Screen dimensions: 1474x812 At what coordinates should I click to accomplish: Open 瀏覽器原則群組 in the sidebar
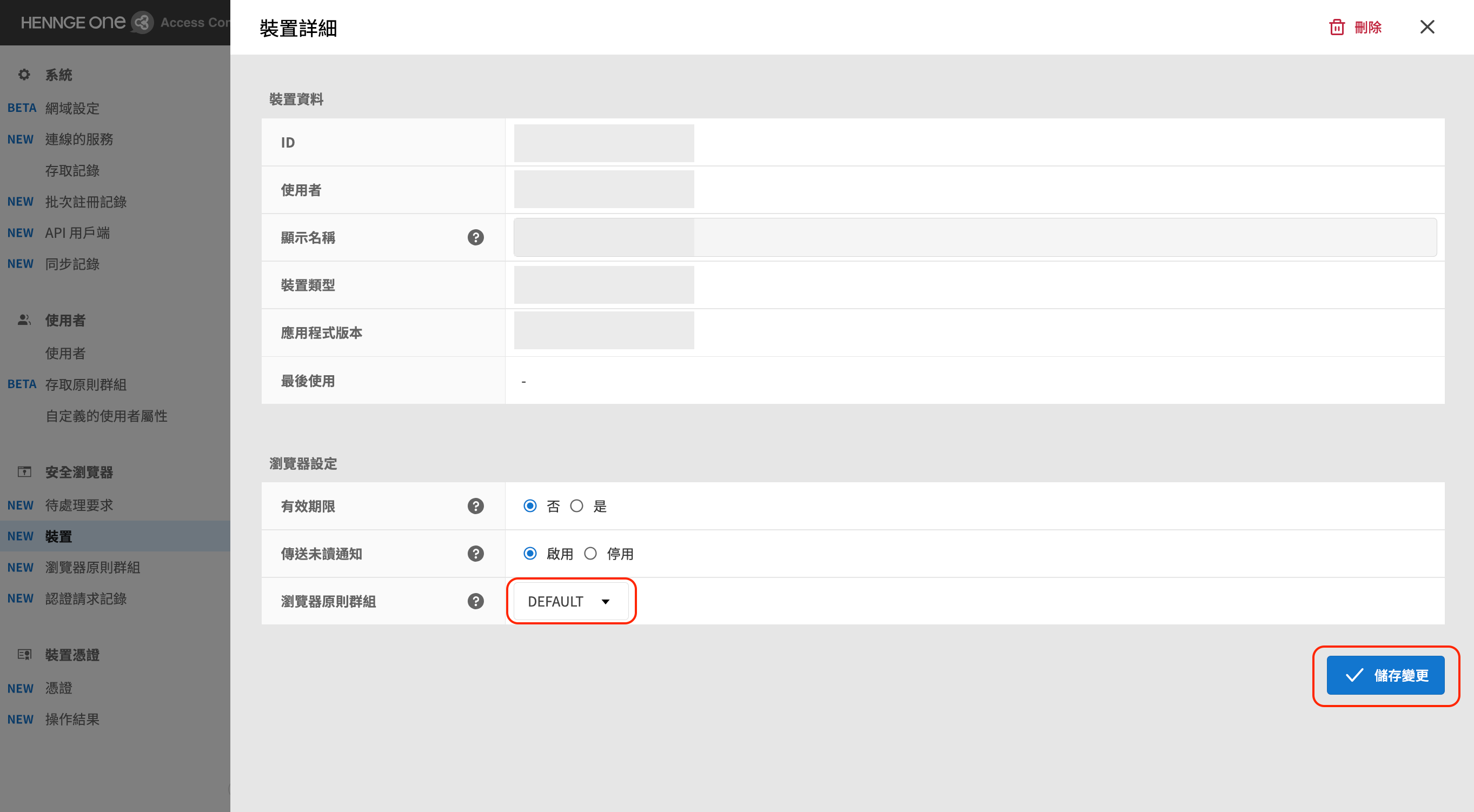pyautogui.click(x=92, y=567)
